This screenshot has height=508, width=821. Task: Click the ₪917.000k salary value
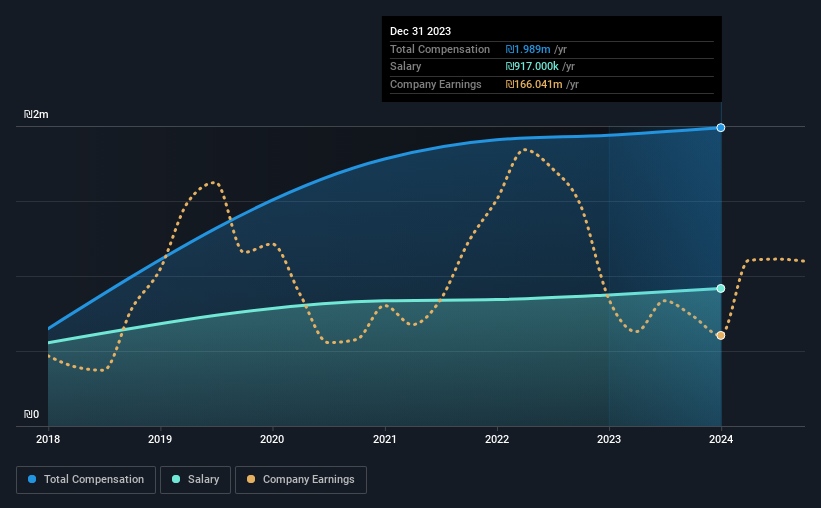point(532,67)
